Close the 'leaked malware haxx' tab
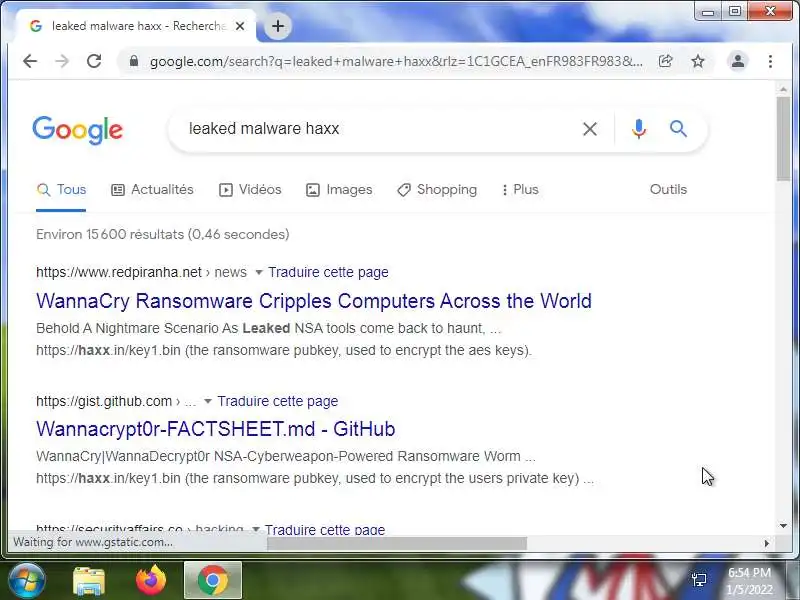This screenshot has width=800, height=600. point(240,26)
